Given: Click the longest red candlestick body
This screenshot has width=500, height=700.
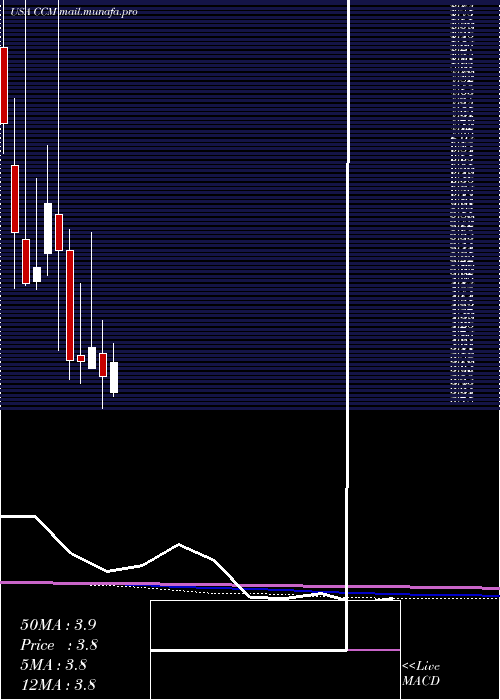Looking at the screenshot, I should pos(70,305).
